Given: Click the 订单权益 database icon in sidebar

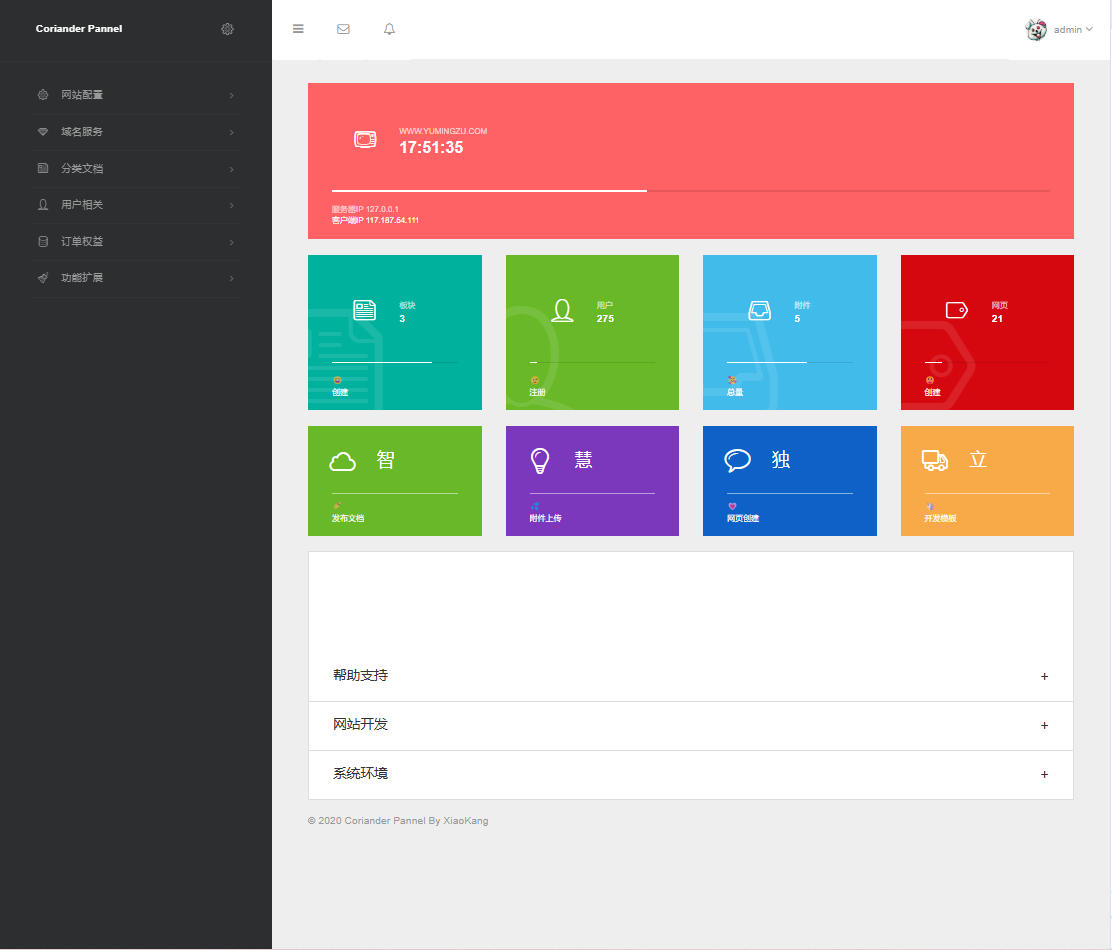Looking at the screenshot, I should point(43,241).
